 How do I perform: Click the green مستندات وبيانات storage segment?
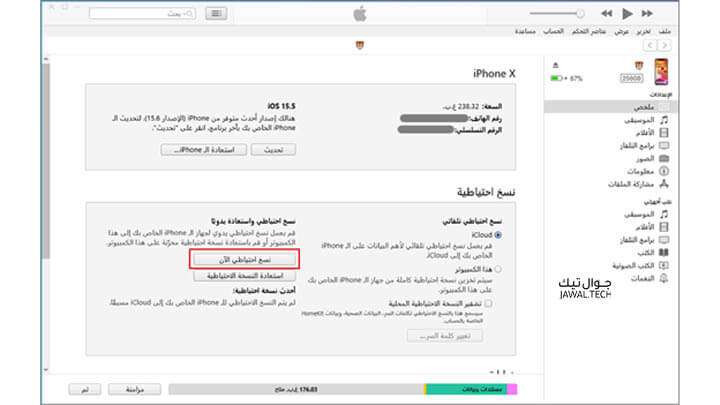(467, 389)
